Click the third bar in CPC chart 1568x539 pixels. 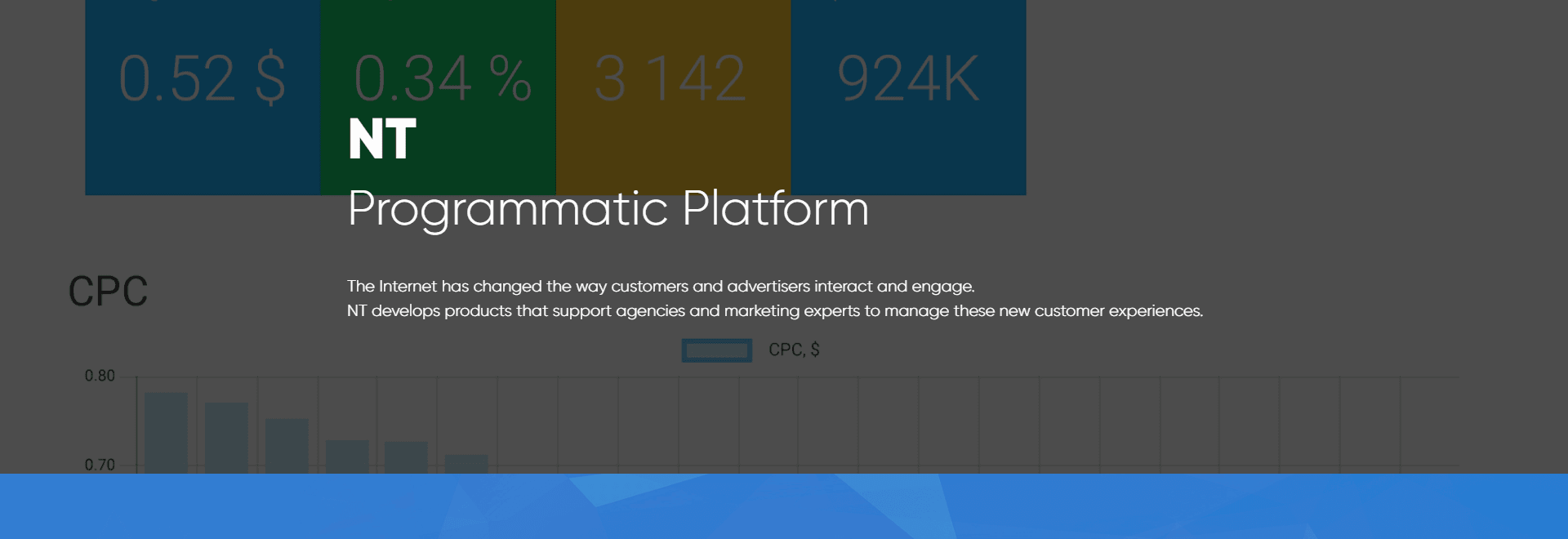click(x=287, y=446)
